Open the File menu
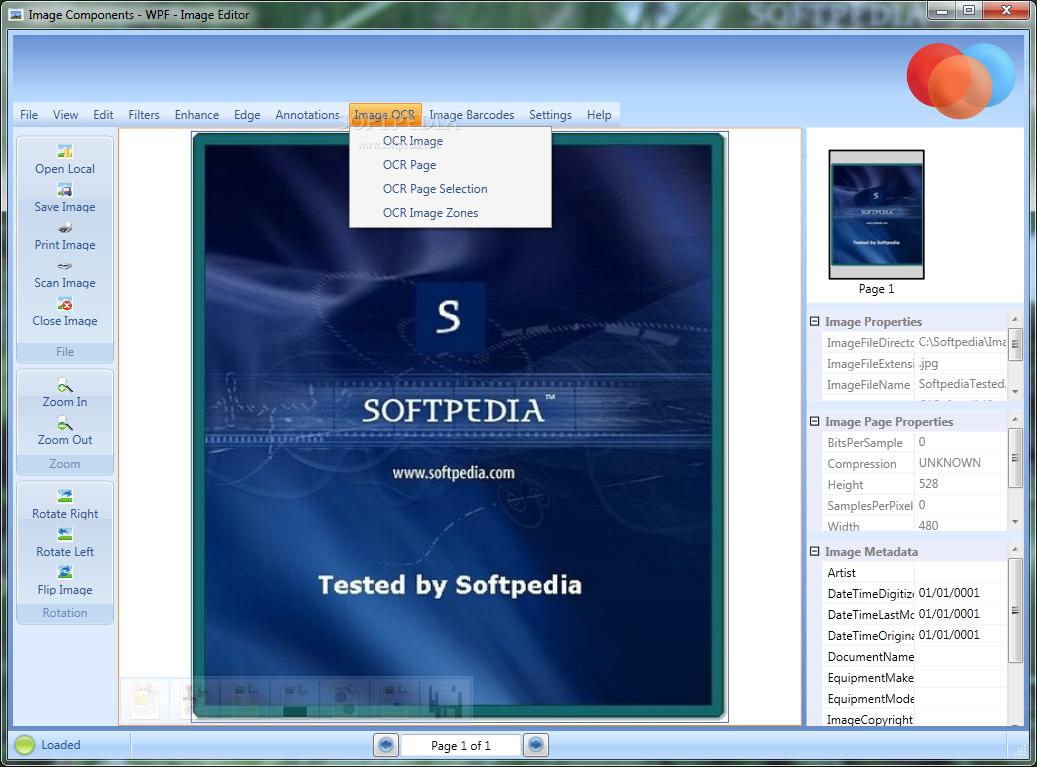The image size is (1037, 767). pos(29,114)
